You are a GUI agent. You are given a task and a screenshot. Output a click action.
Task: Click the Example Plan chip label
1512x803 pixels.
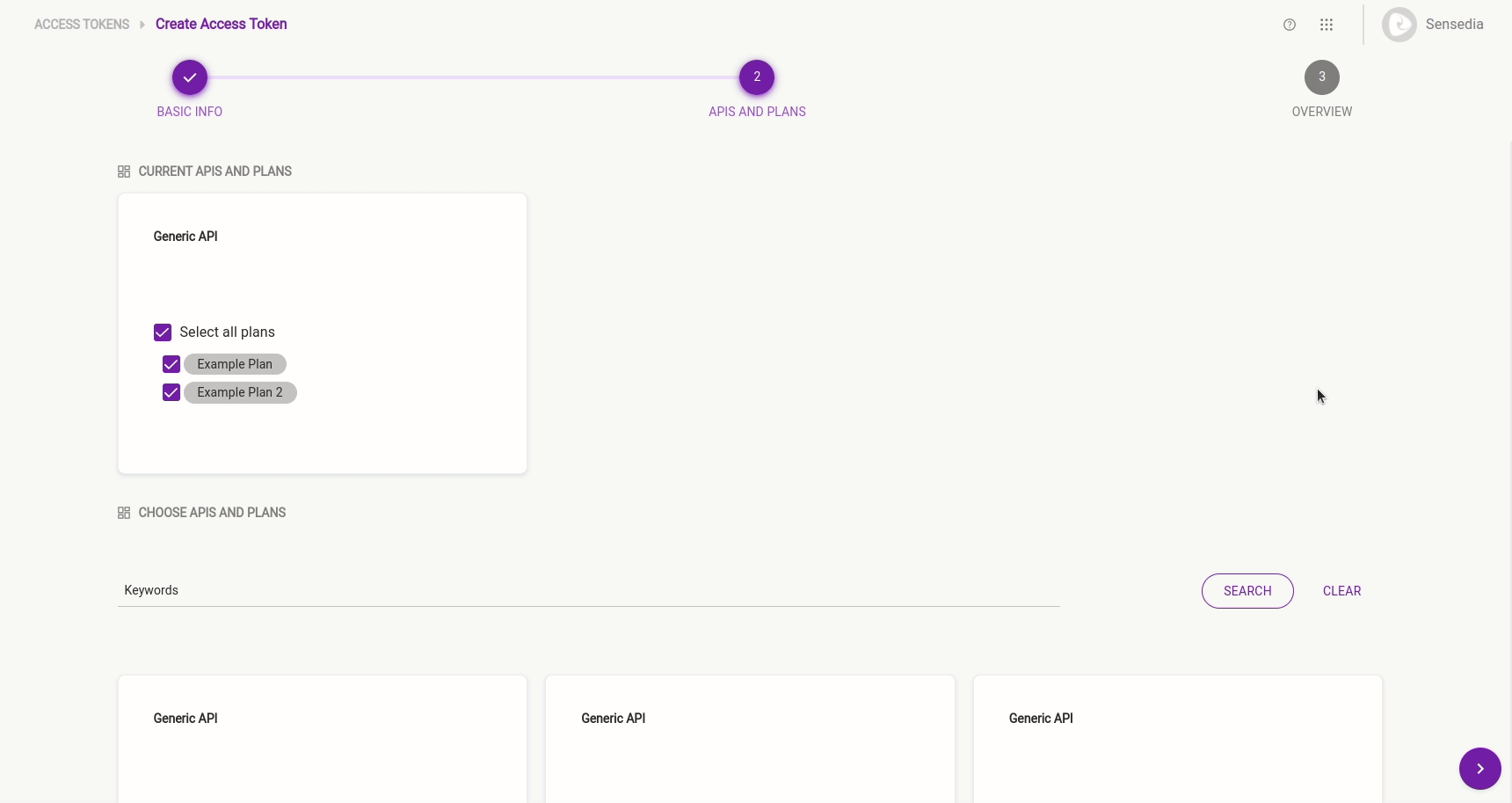pos(235,363)
